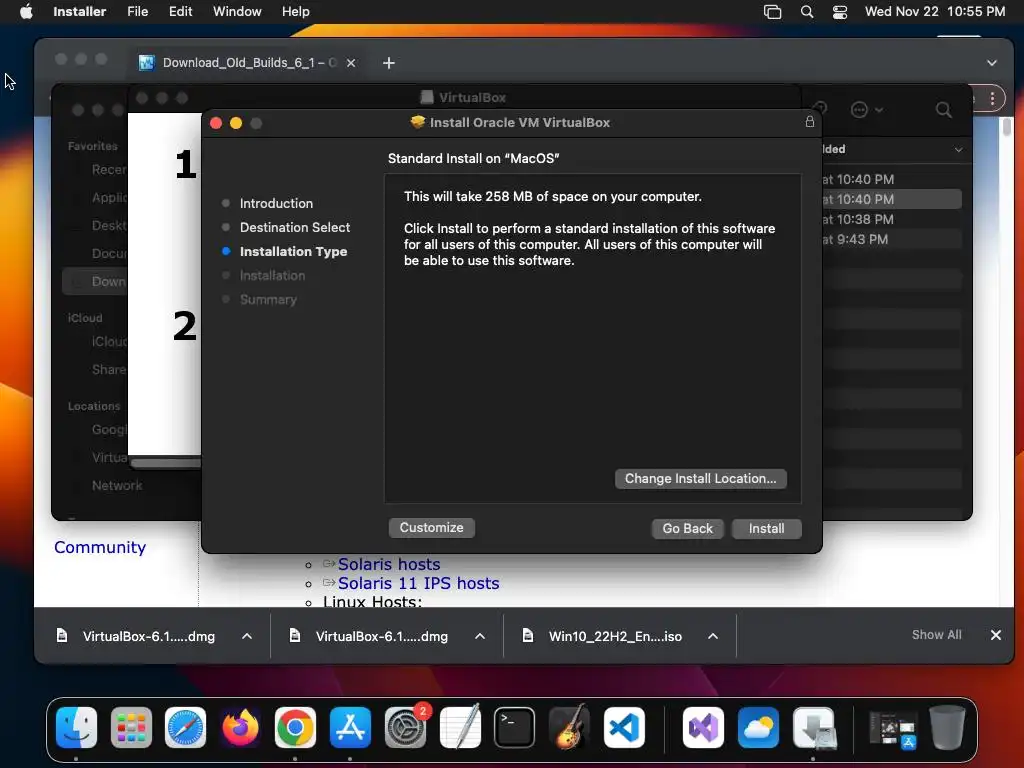Viewport: 1024px width, 768px height.
Task: Click Introduction step in installer sidebar
Action: coord(276,203)
